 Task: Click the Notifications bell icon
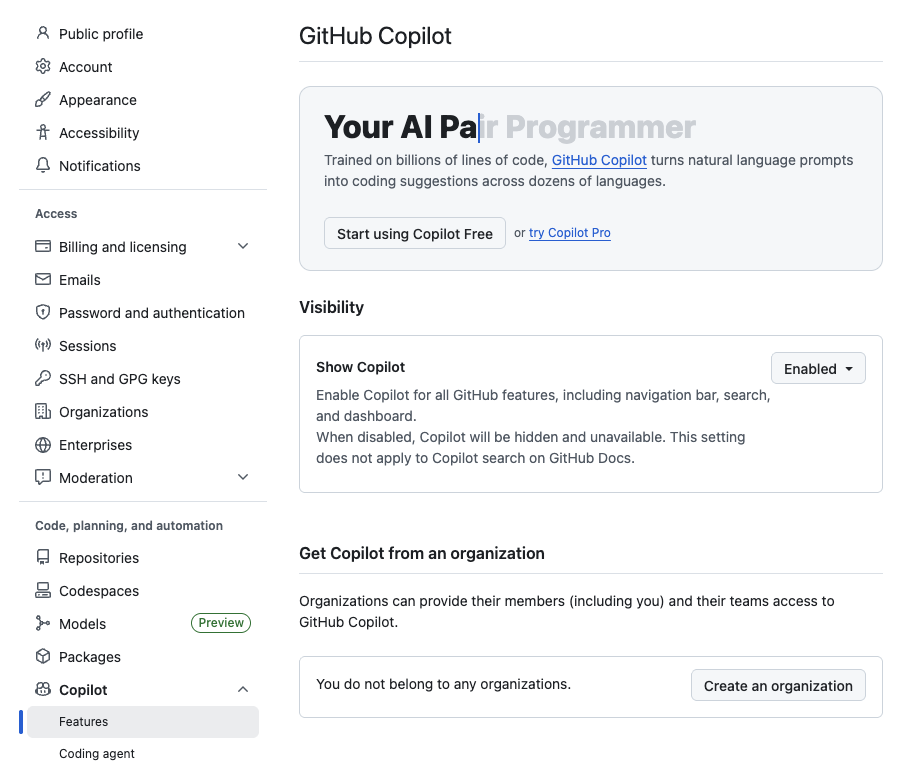point(43,166)
